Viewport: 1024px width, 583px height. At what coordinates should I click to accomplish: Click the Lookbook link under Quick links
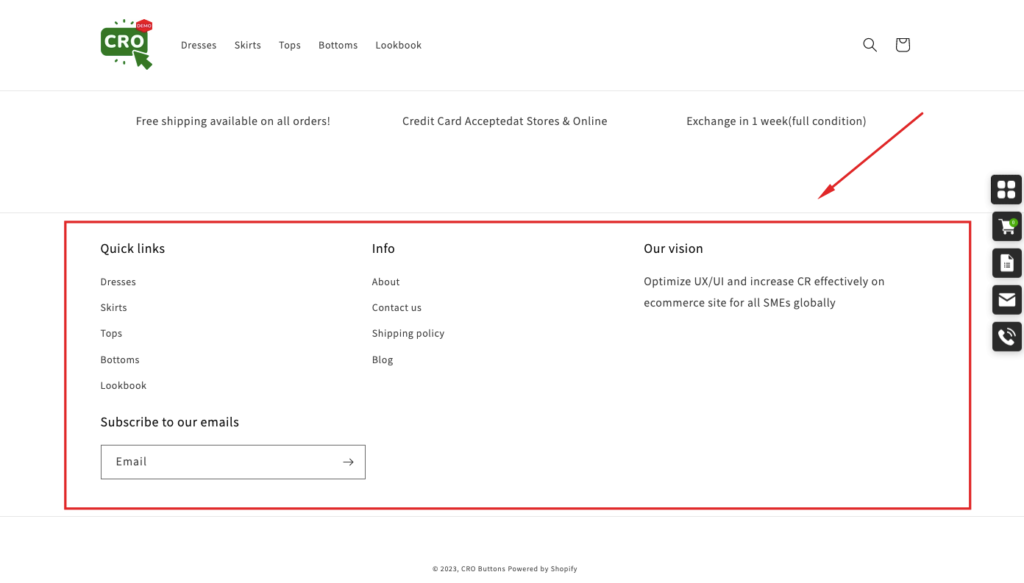pyautogui.click(x=123, y=386)
